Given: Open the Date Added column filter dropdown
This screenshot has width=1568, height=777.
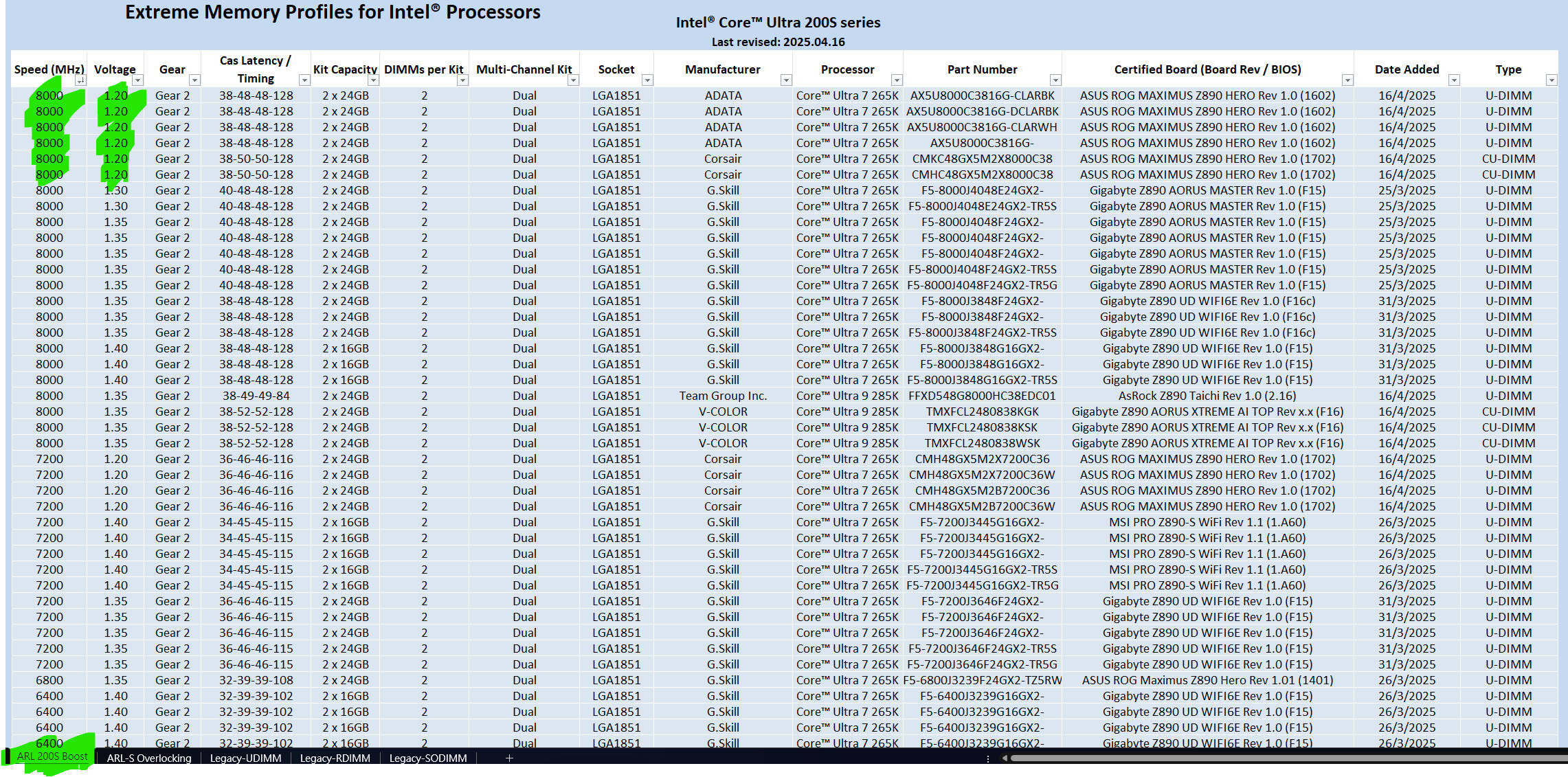Looking at the screenshot, I should (1454, 81).
